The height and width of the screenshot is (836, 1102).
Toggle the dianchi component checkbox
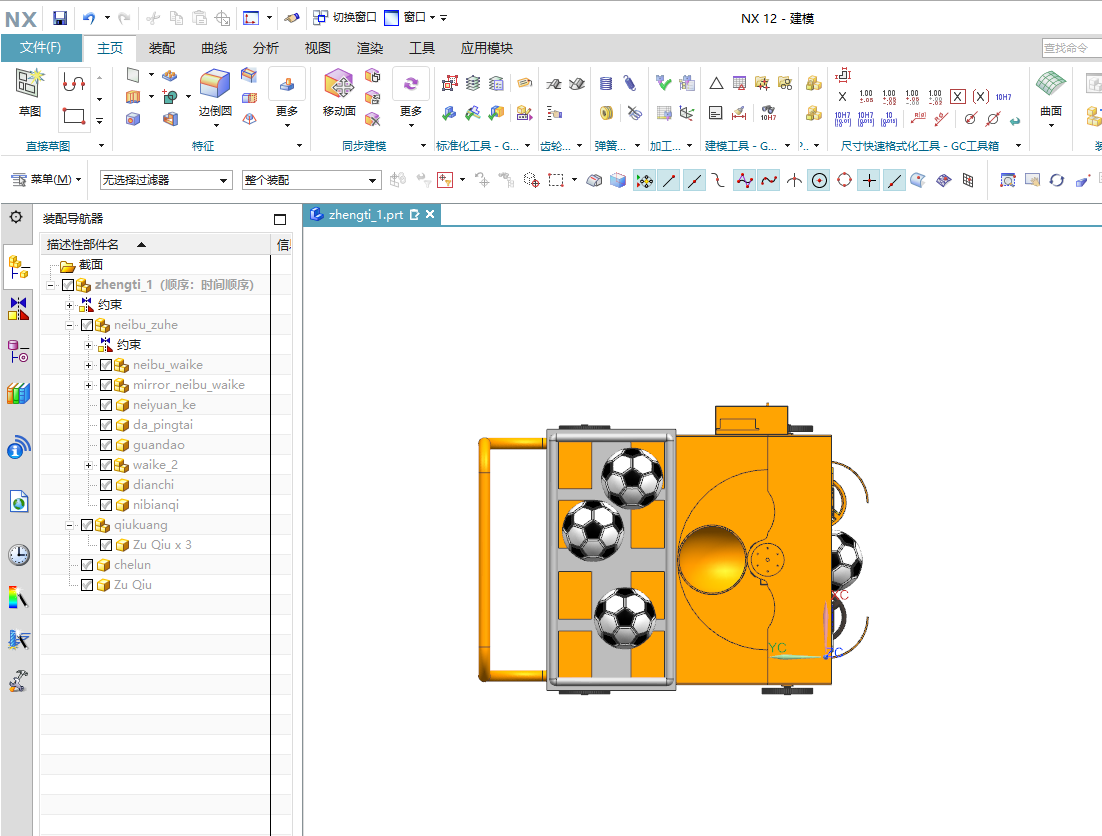[x=106, y=485]
